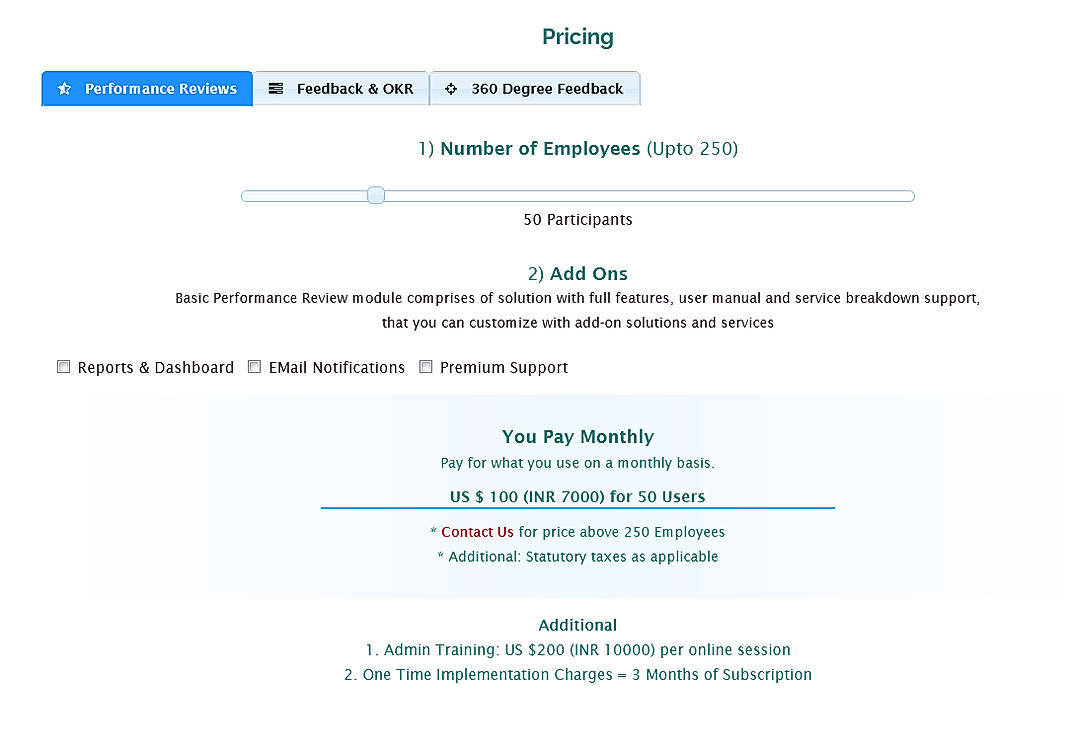Open the 360 Degree Feedback tab
The image size is (1070, 740).
[535, 88]
